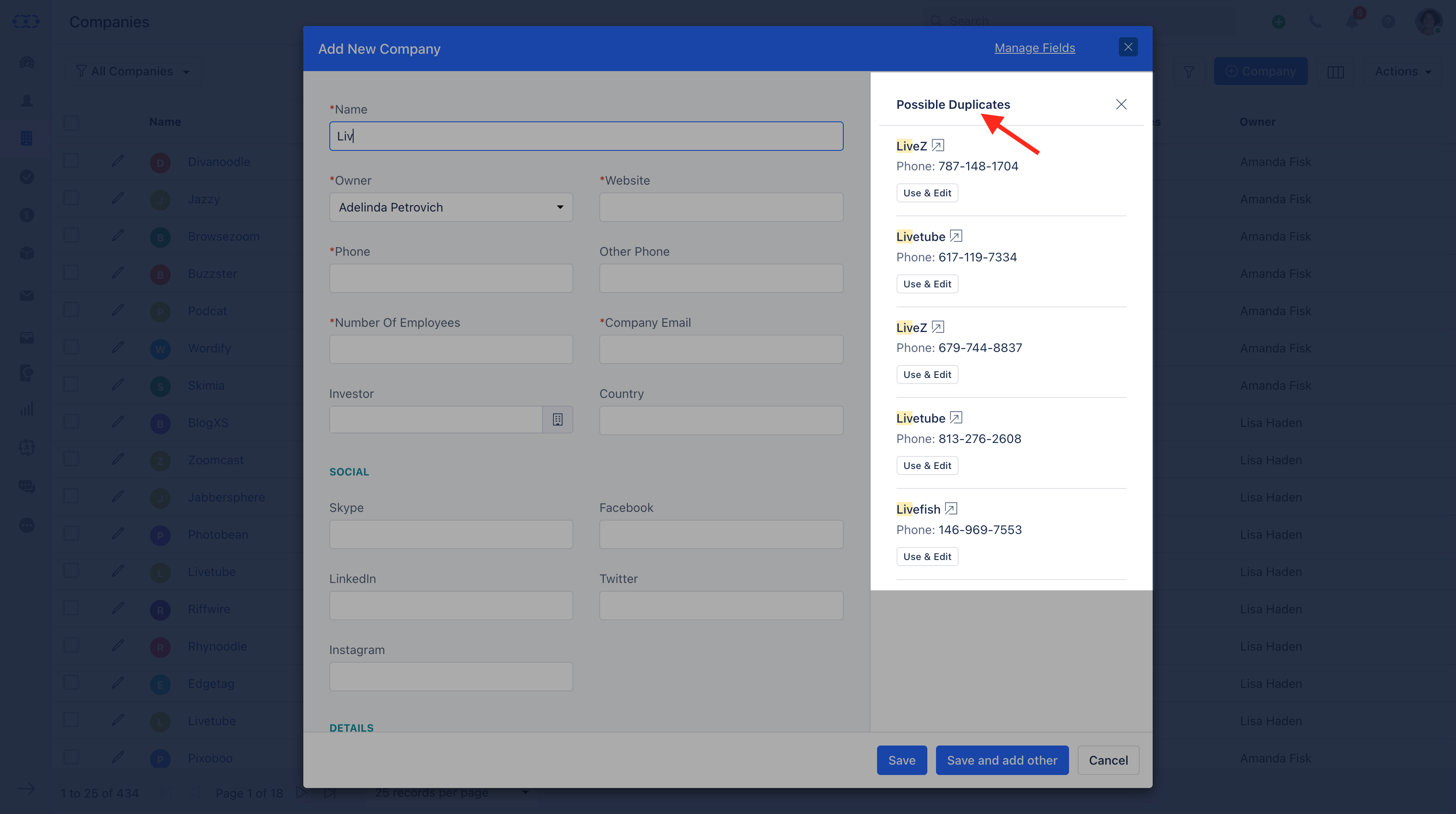Cancel the Add New Company form
The width and height of the screenshot is (1456, 814).
tap(1108, 760)
